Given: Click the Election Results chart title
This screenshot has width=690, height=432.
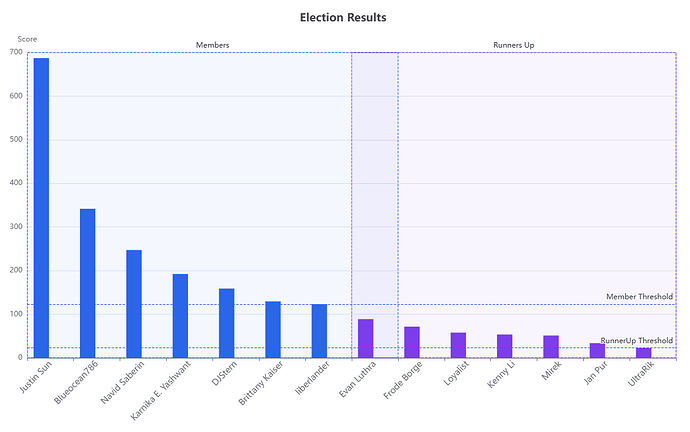Looking at the screenshot, I should [343, 17].
